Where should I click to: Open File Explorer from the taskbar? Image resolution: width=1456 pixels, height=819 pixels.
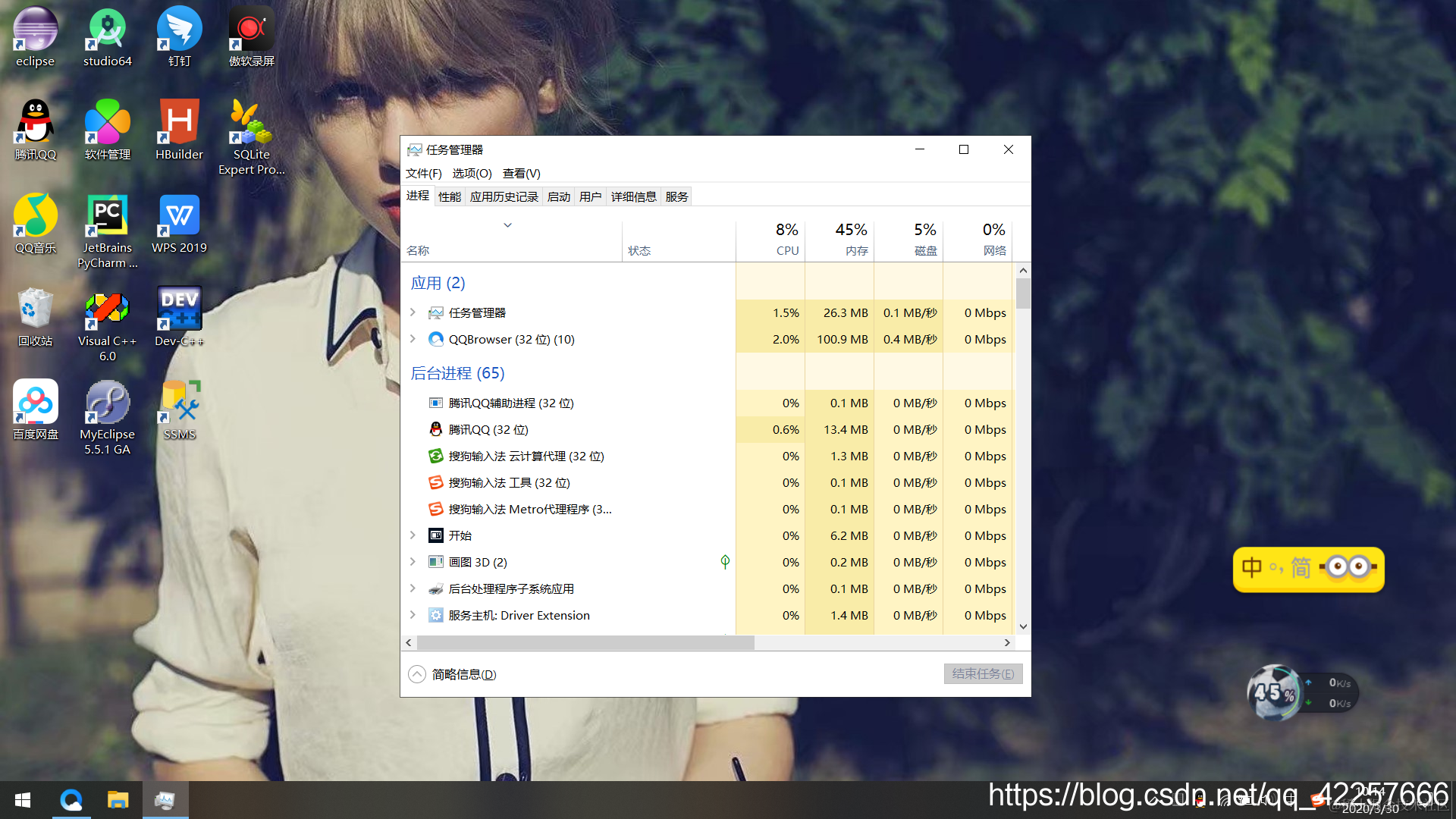118,800
